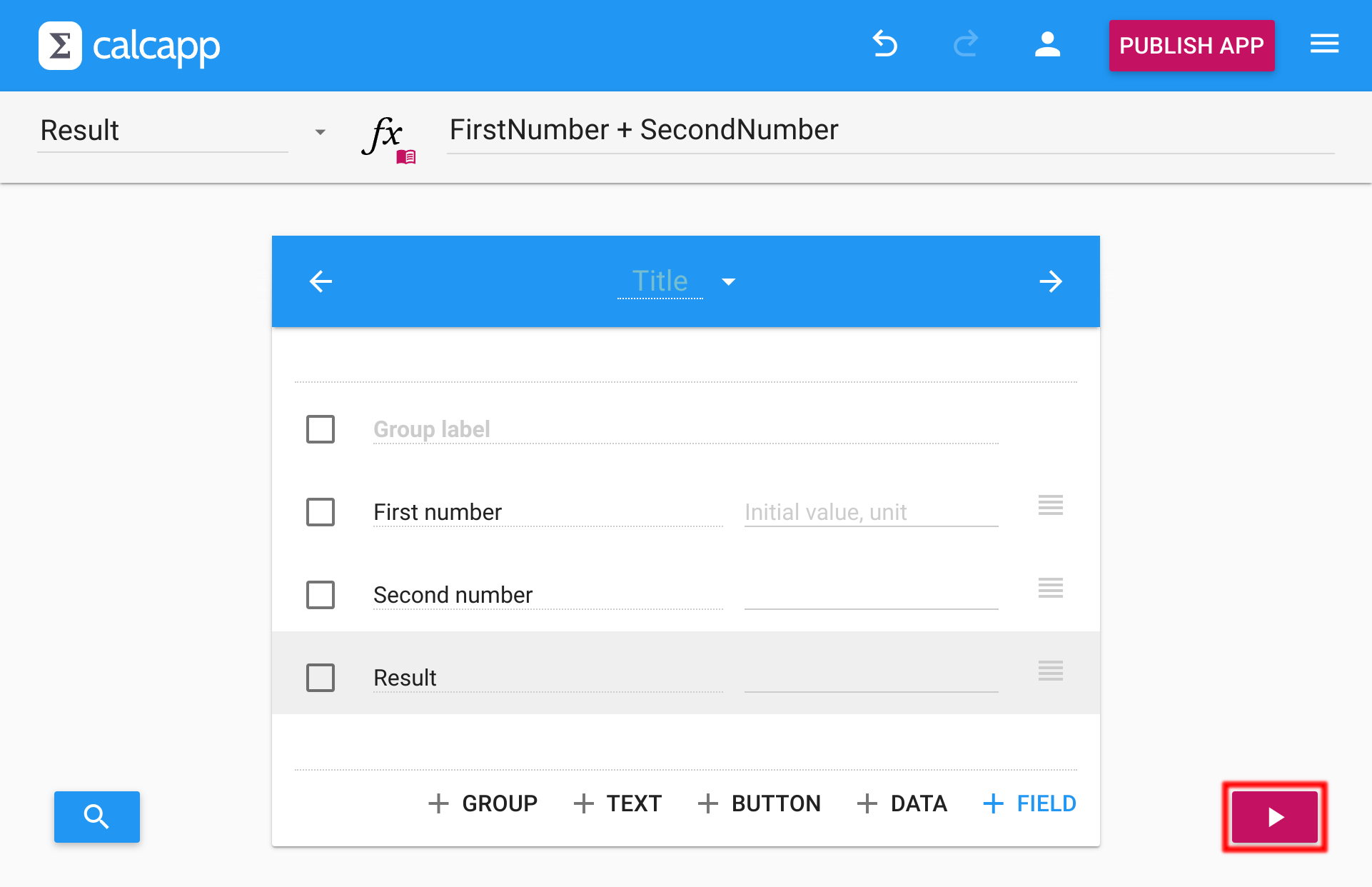Check the Group label checkbox

coord(321,429)
